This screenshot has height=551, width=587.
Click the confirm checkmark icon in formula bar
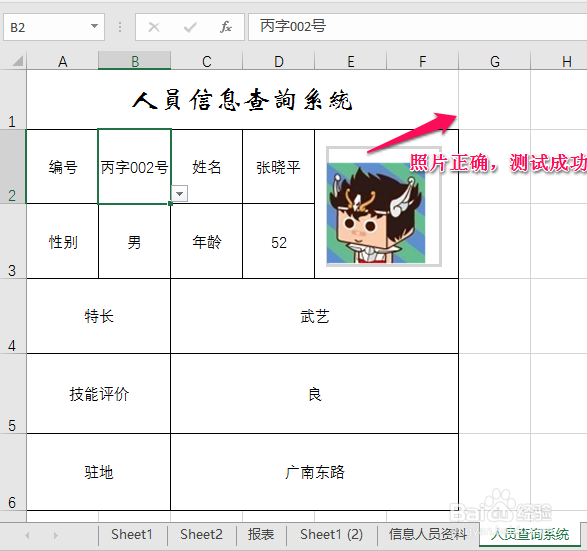[x=190, y=27]
